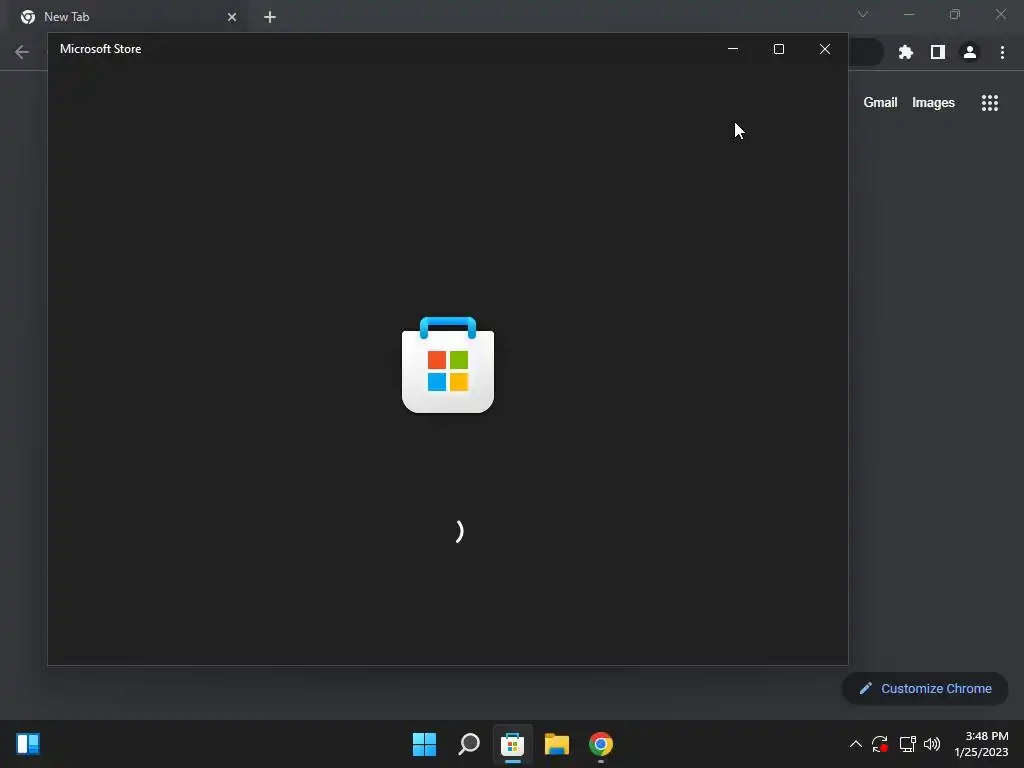Open Chrome three-dot menu
1024x768 pixels.
point(1002,52)
